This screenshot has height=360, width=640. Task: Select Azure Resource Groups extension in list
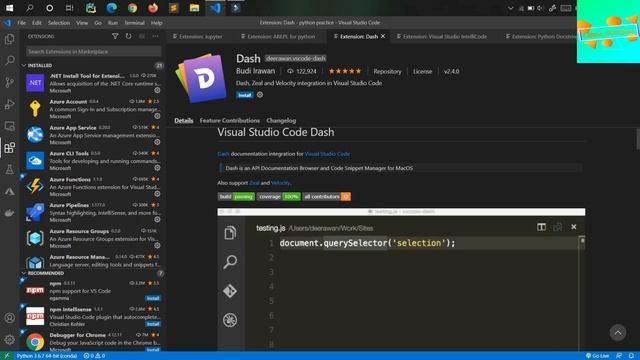point(93,238)
